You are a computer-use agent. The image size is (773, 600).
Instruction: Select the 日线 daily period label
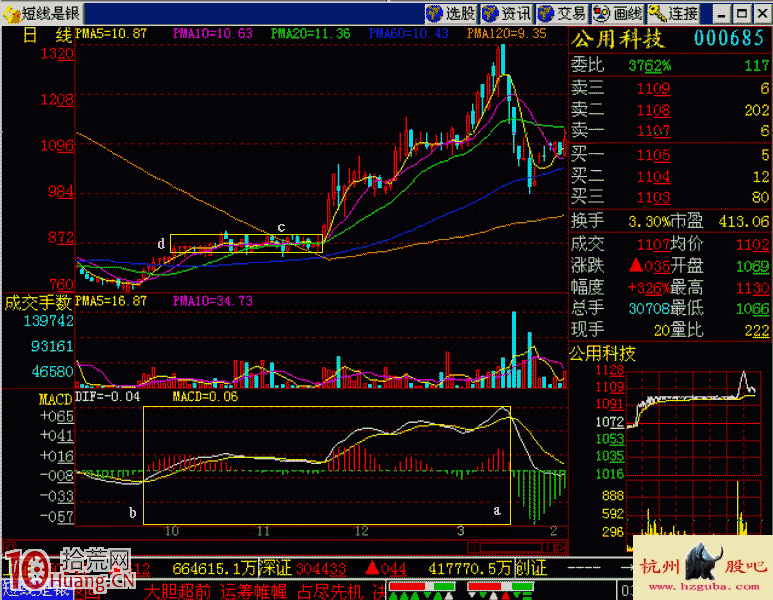[x=47, y=35]
